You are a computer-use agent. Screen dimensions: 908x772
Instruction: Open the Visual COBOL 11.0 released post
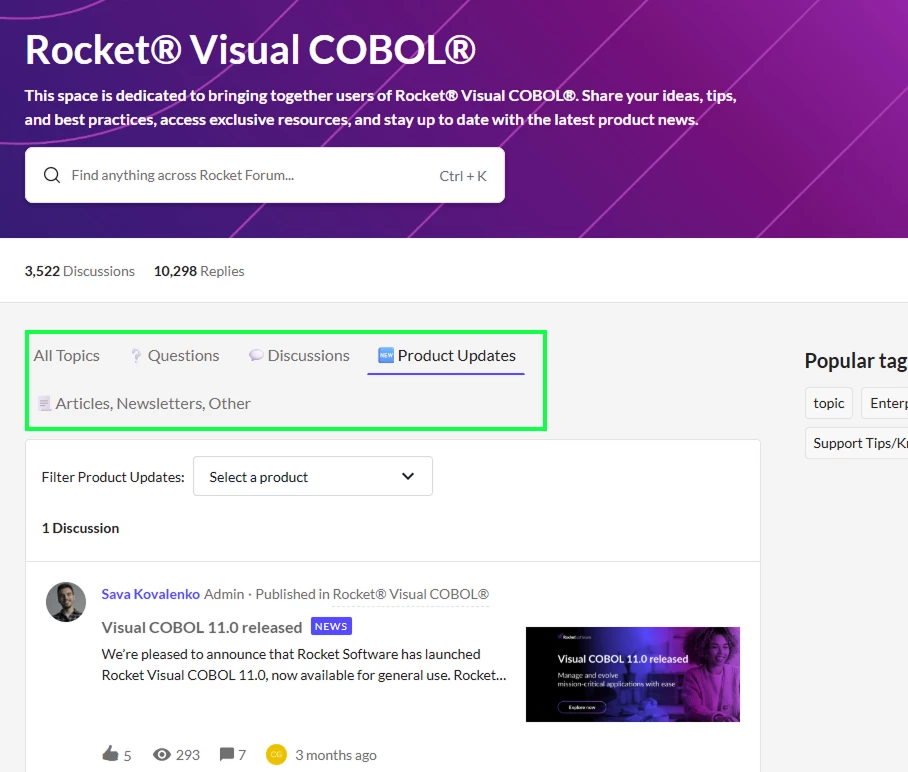coord(202,627)
